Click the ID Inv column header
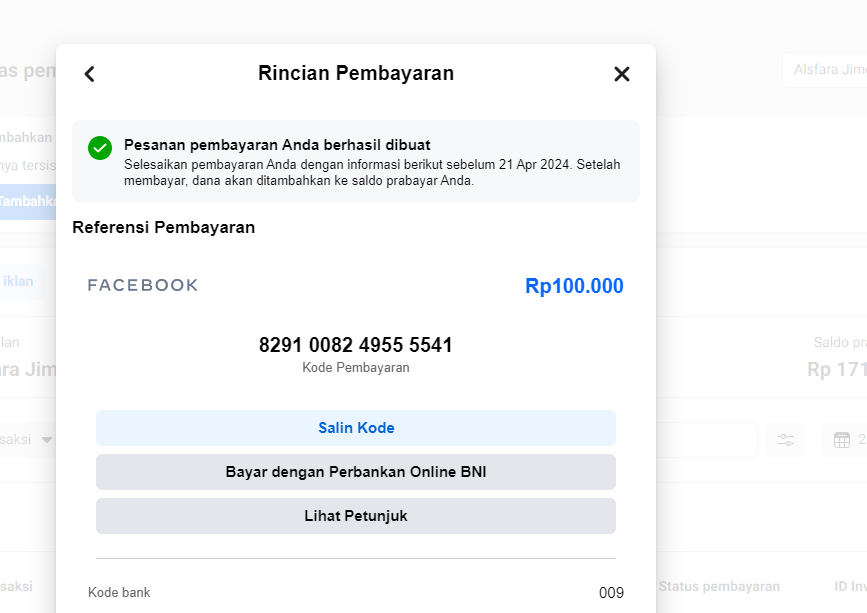867x613 pixels. point(850,586)
